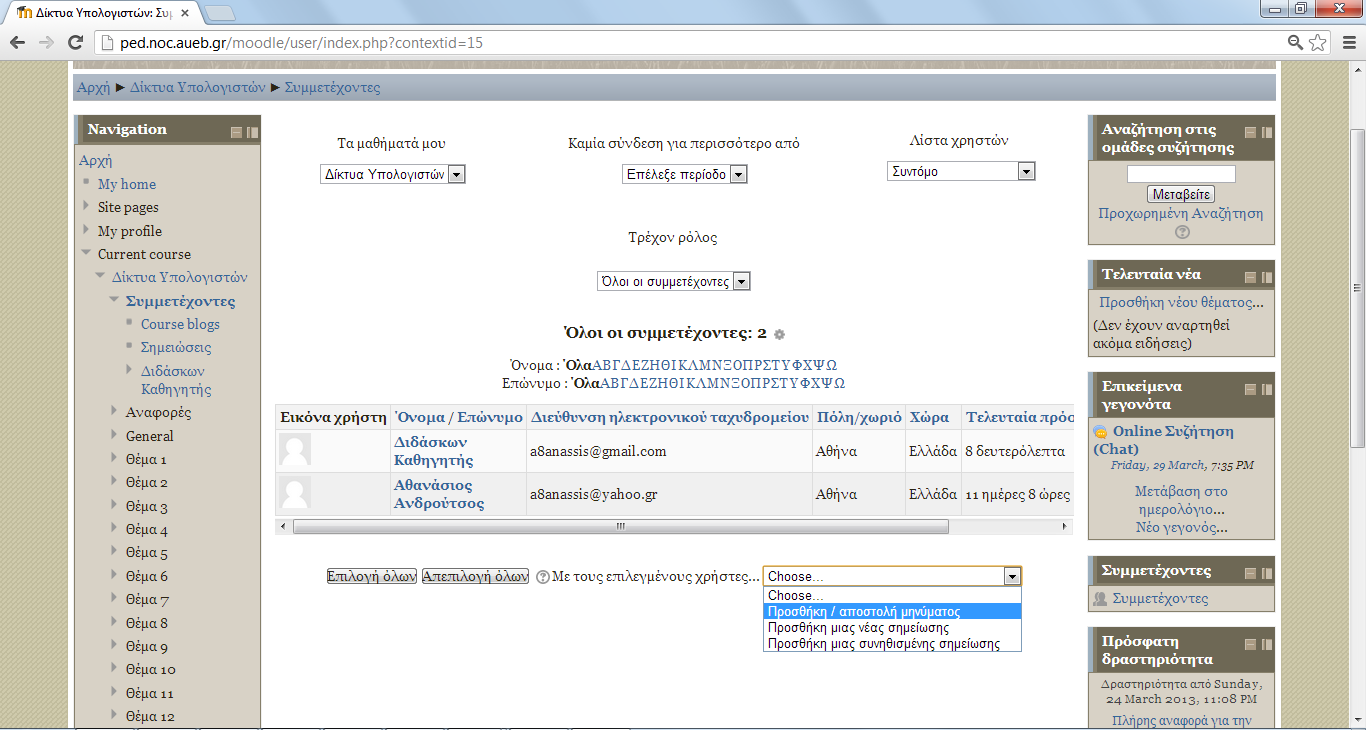
Task: Hide the forum search block
Action: (x=1250, y=132)
